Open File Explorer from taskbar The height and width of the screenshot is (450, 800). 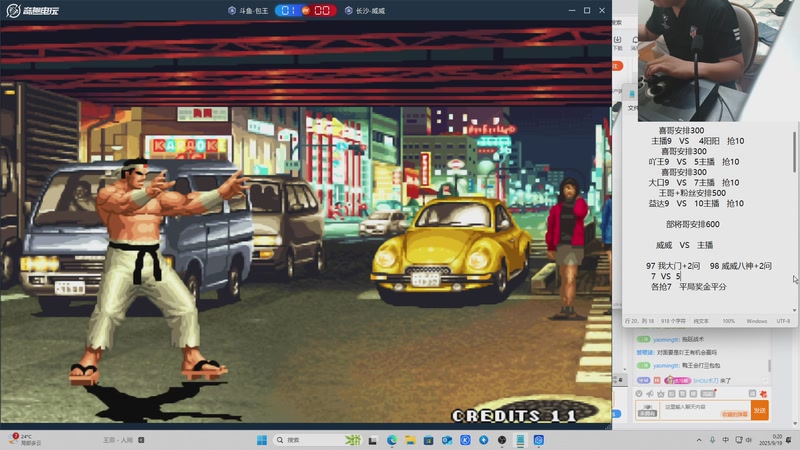click(410, 440)
